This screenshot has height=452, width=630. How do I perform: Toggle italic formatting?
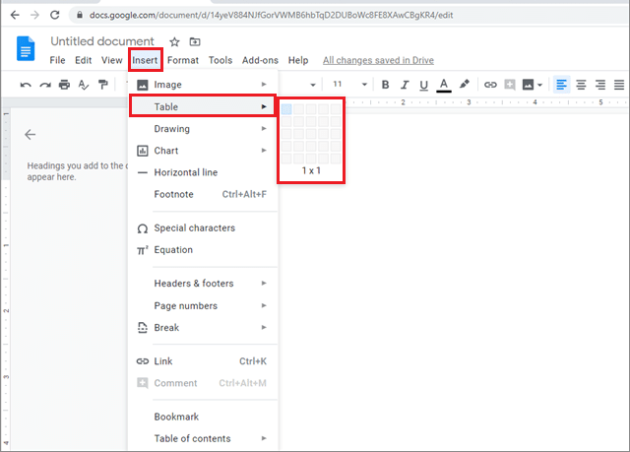point(405,85)
